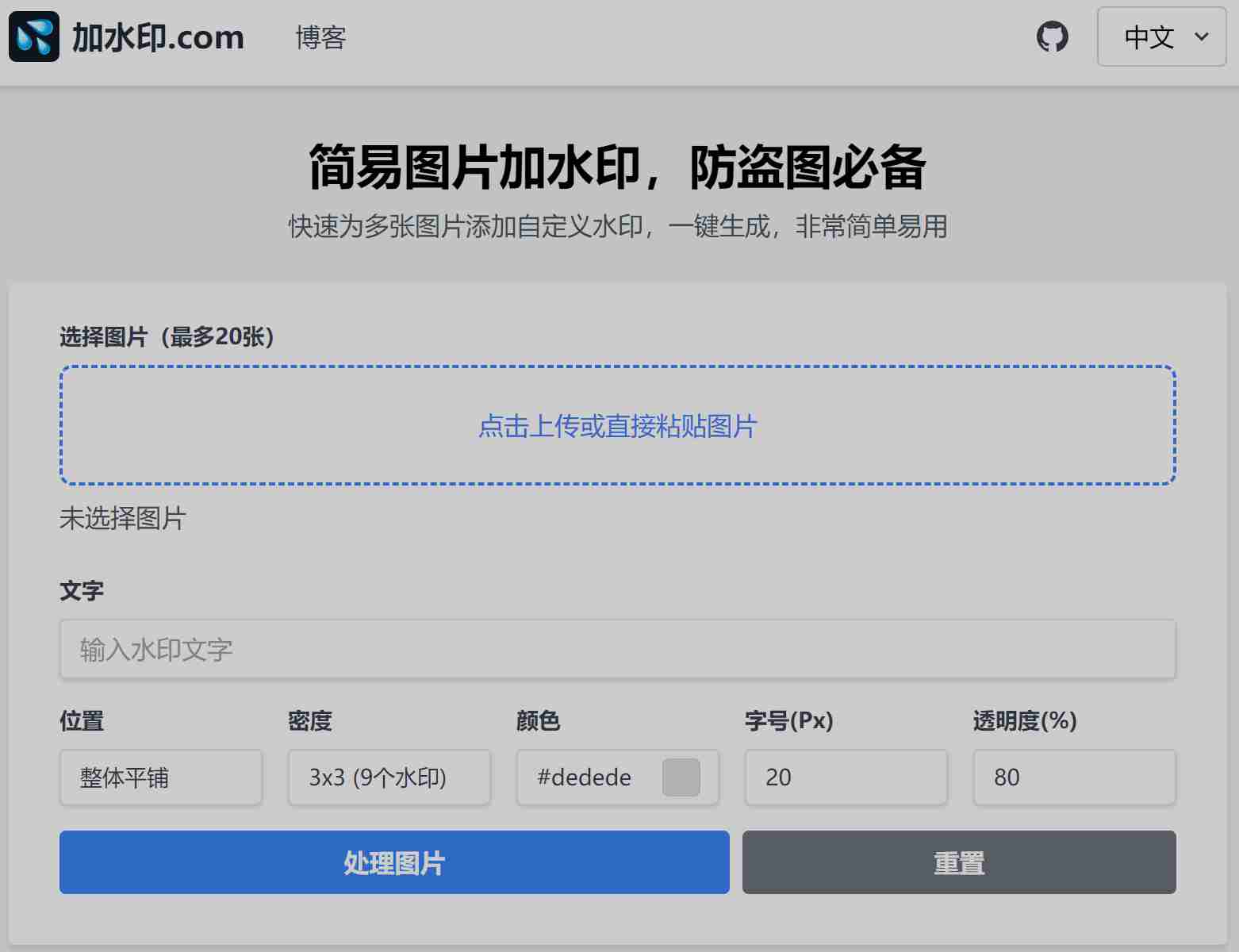Go to the 博客 blog page
1239x952 pixels.
click(320, 37)
